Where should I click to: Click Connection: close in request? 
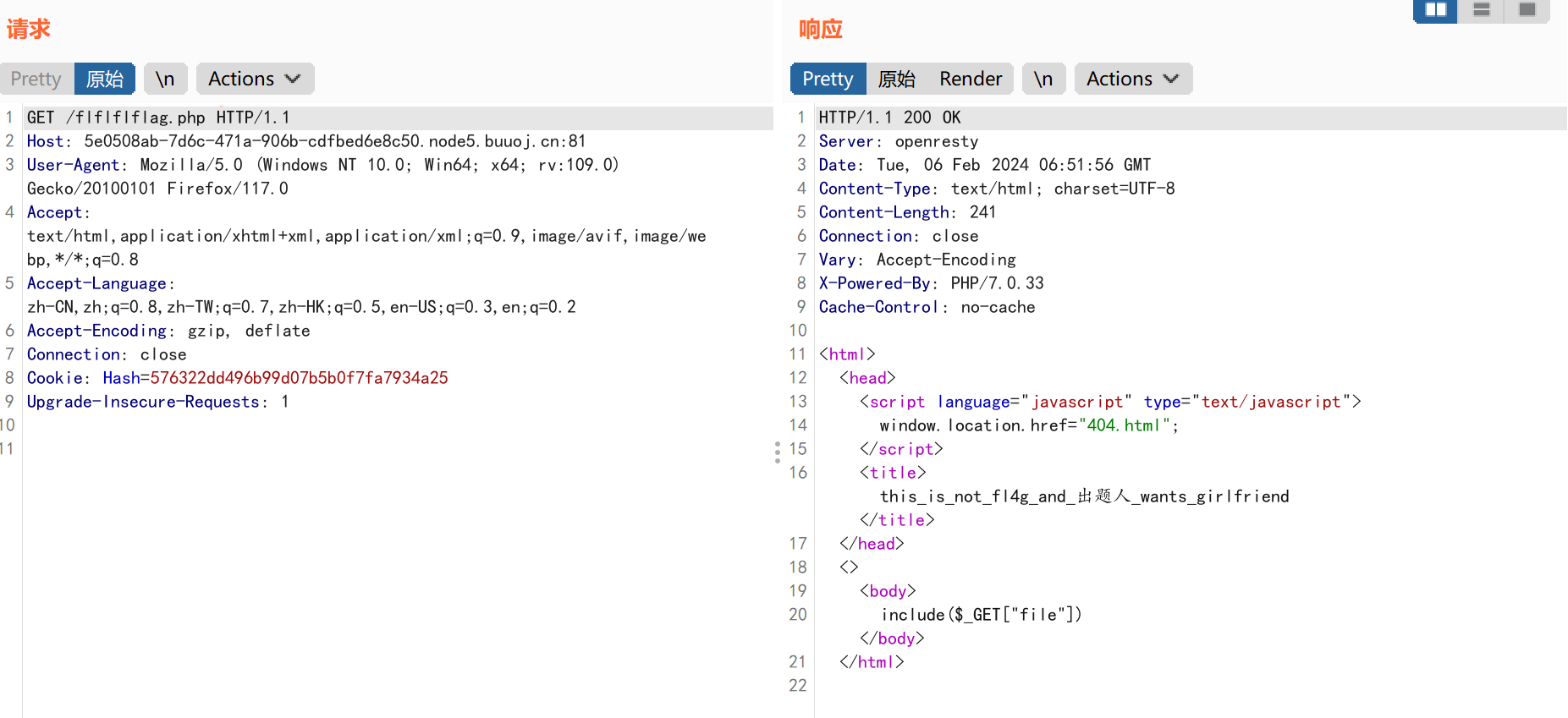tap(107, 354)
